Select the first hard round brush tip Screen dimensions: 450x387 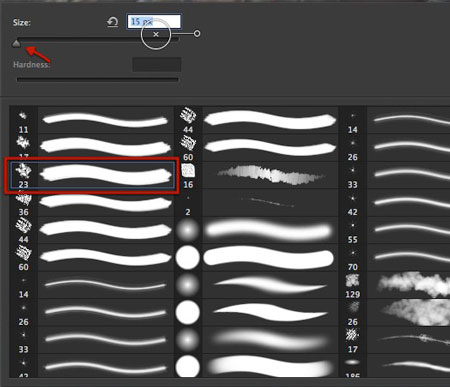[187, 258]
